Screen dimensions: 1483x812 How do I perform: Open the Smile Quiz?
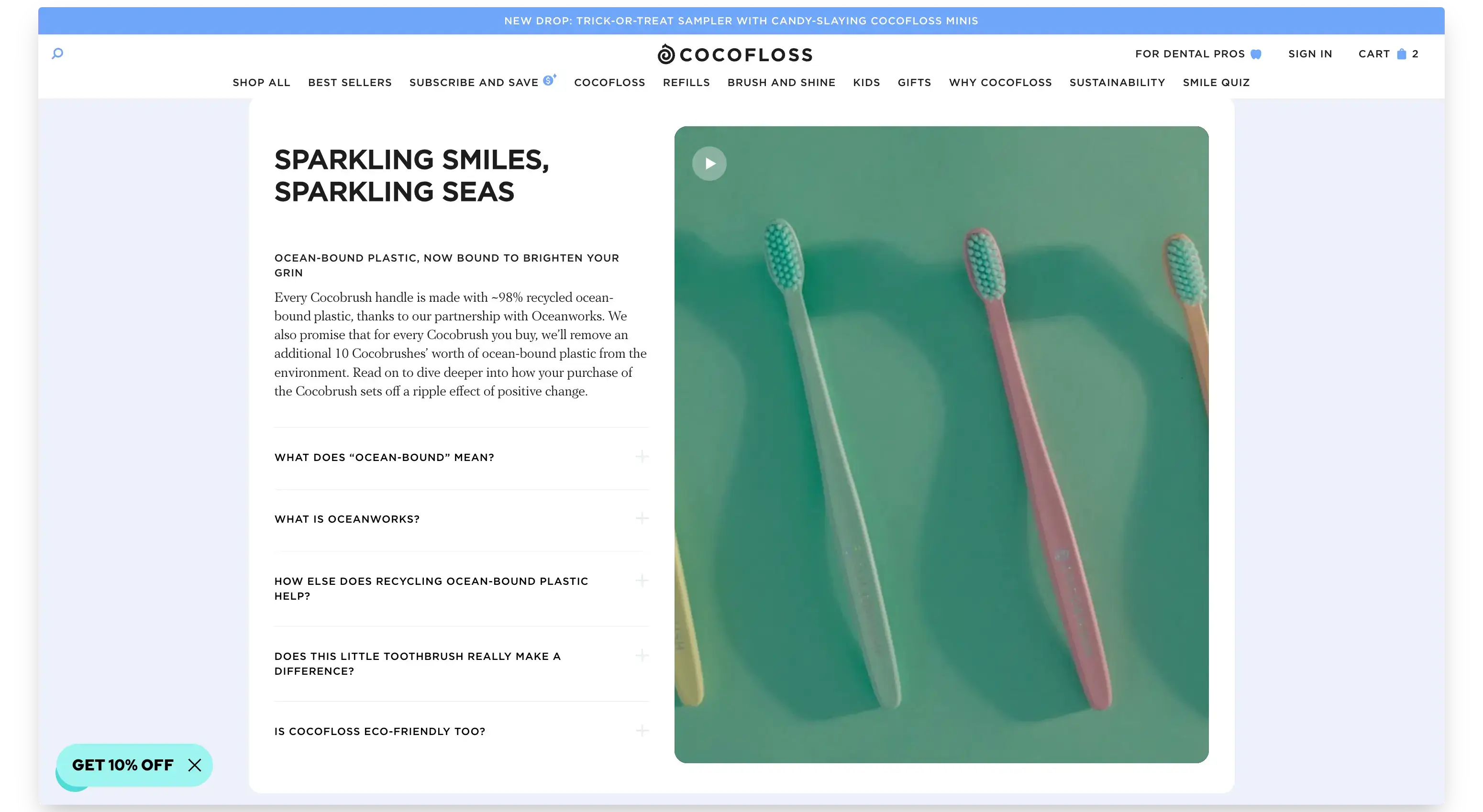1216,82
